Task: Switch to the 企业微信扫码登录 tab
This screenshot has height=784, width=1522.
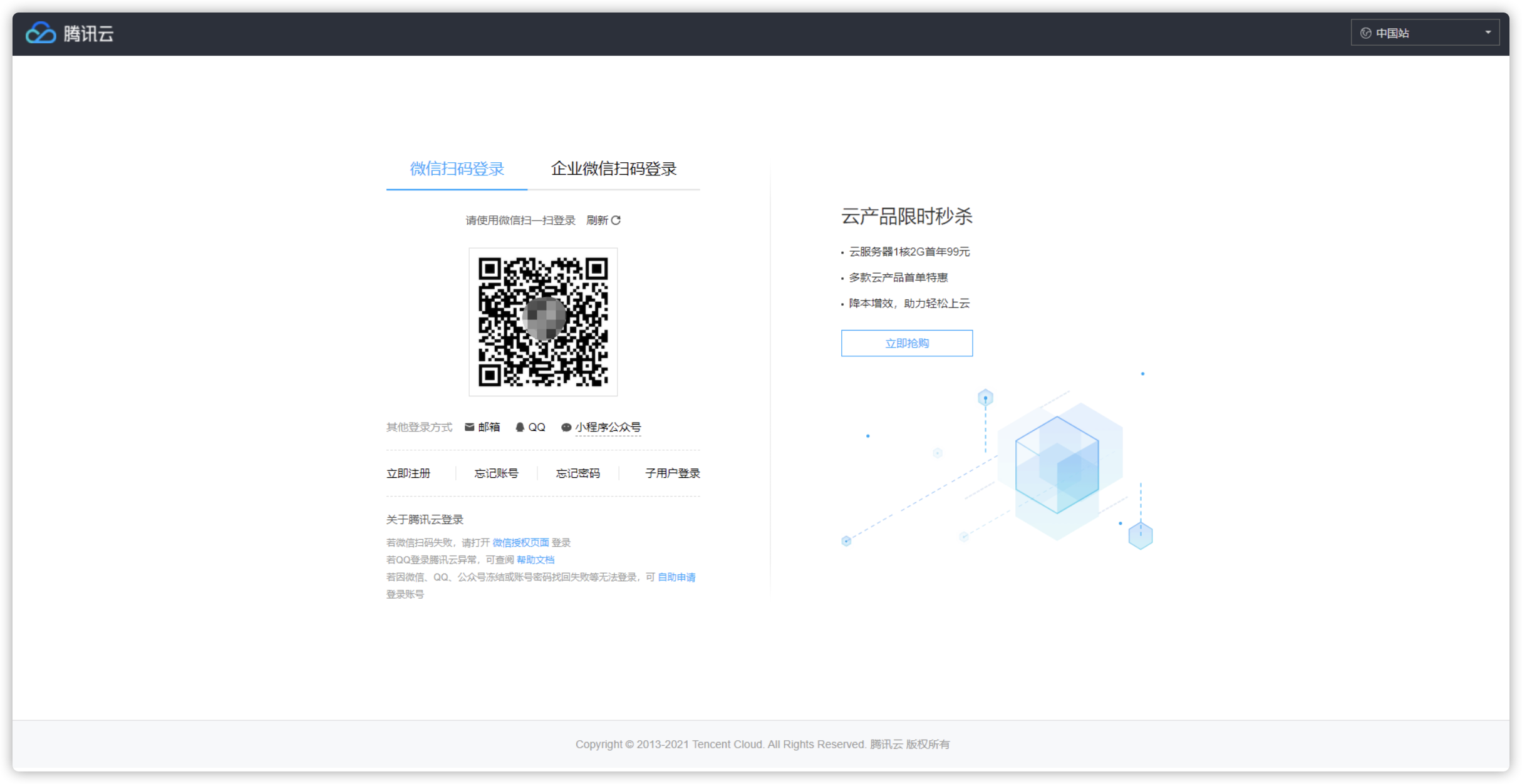Action: point(614,169)
